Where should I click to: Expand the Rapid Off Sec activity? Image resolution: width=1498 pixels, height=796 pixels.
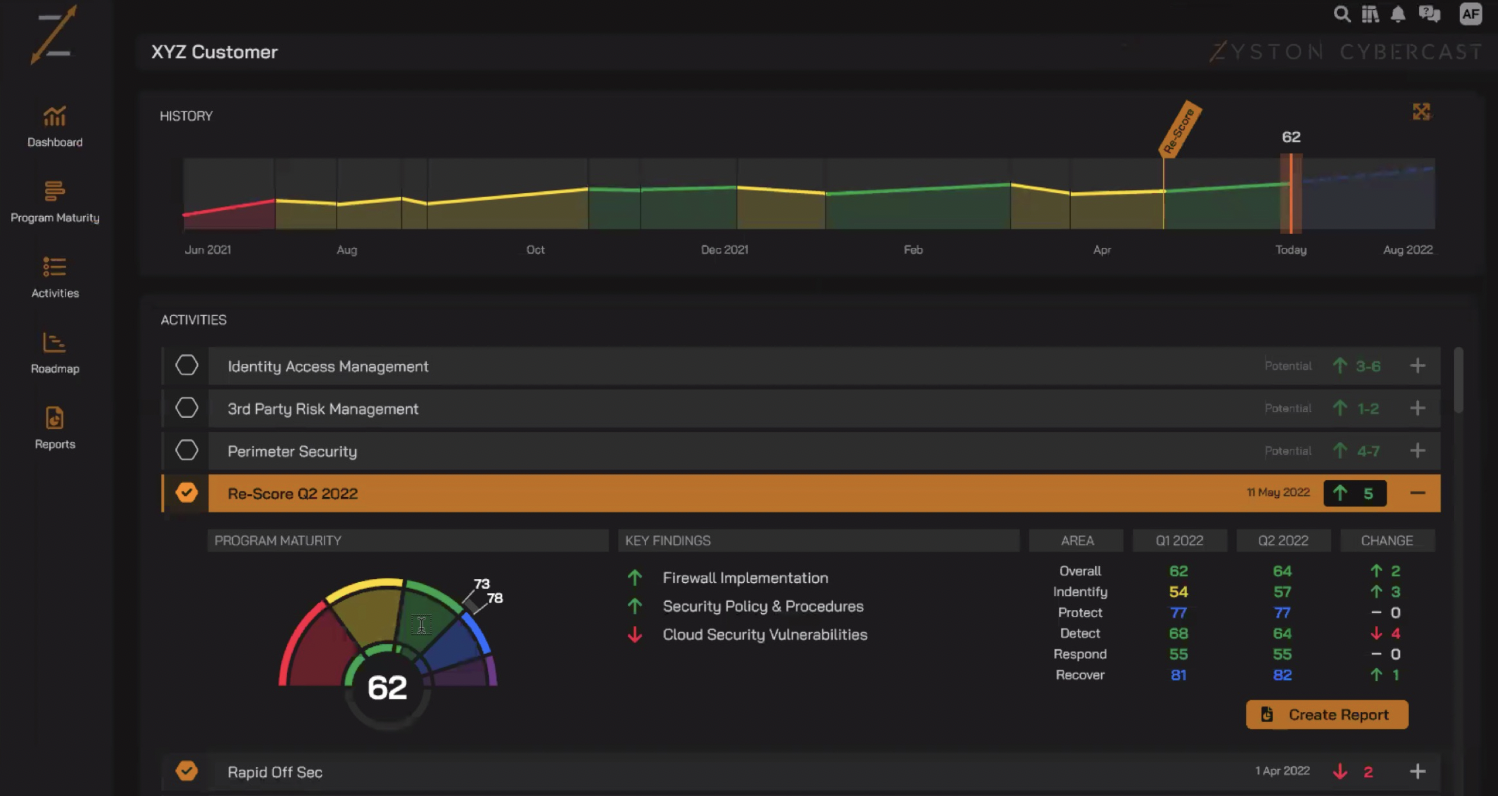(x=1417, y=771)
